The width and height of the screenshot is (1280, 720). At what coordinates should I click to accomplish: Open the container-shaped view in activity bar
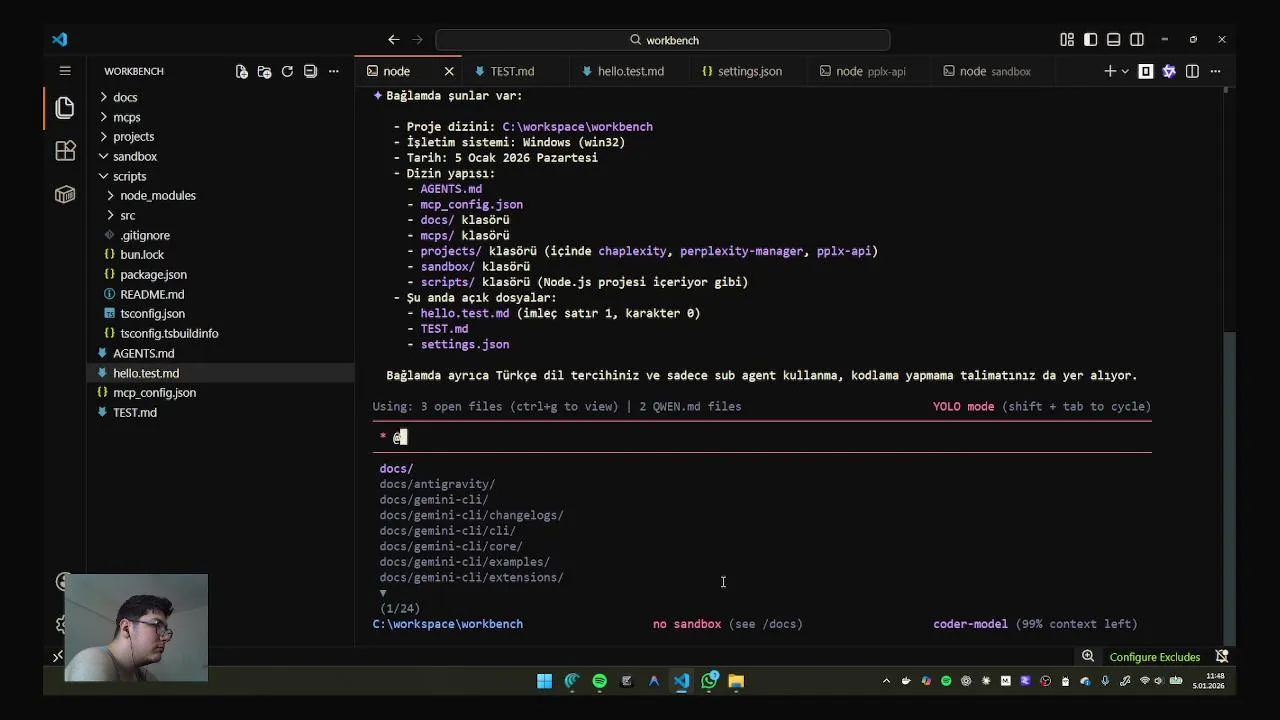pyautogui.click(x=65, y=195)
